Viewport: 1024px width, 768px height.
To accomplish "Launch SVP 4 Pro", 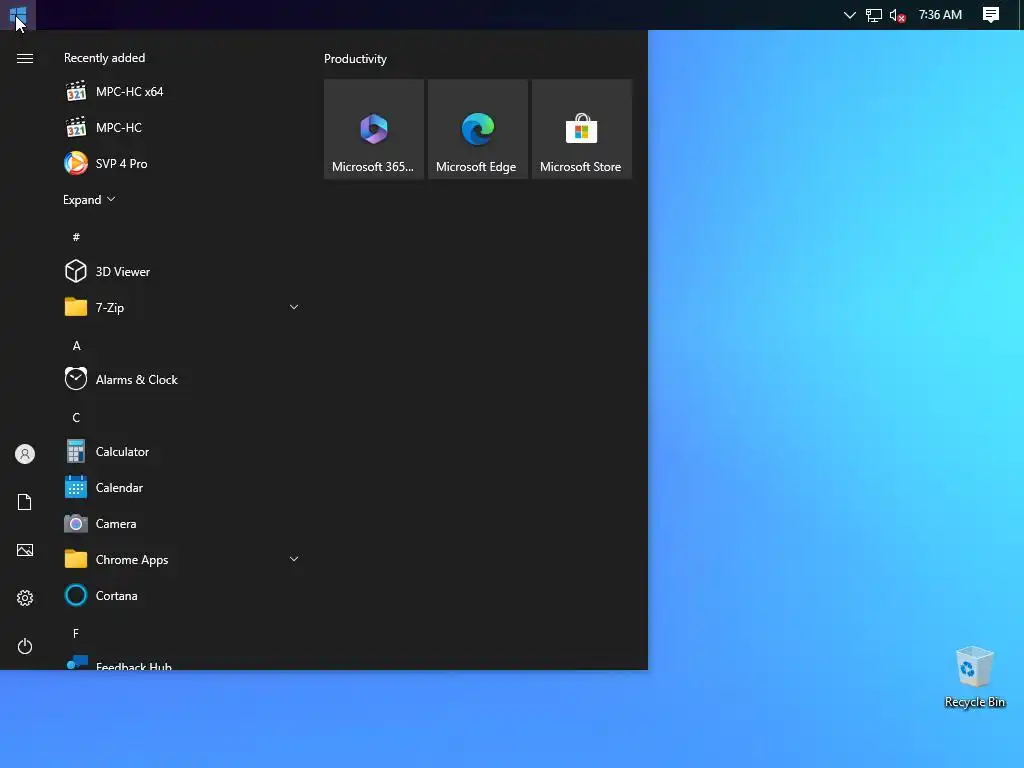I will (182, 163).
